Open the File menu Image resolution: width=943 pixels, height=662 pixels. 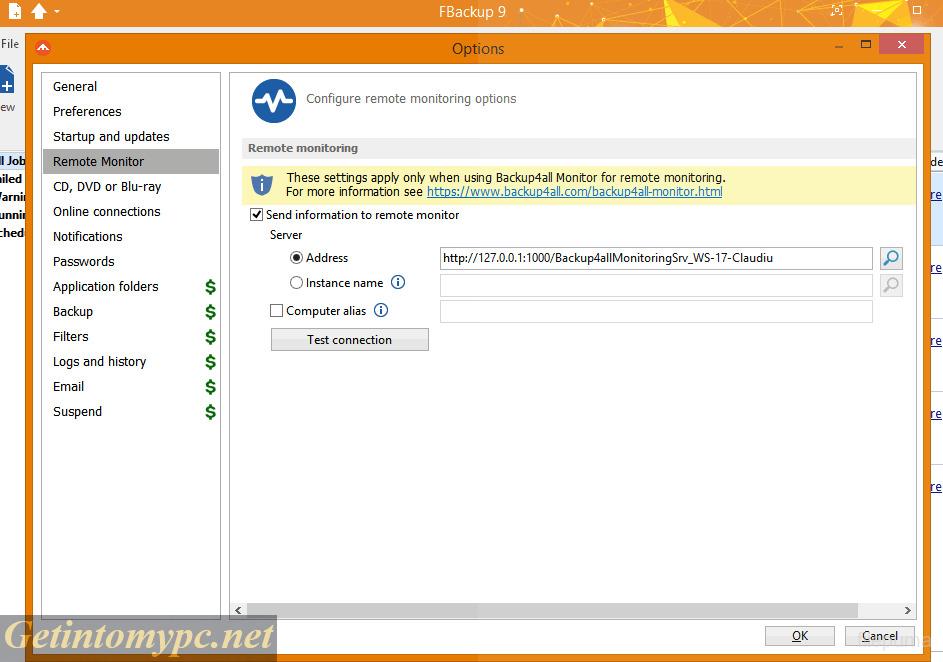pyautogui.click(x=10, y=43)
